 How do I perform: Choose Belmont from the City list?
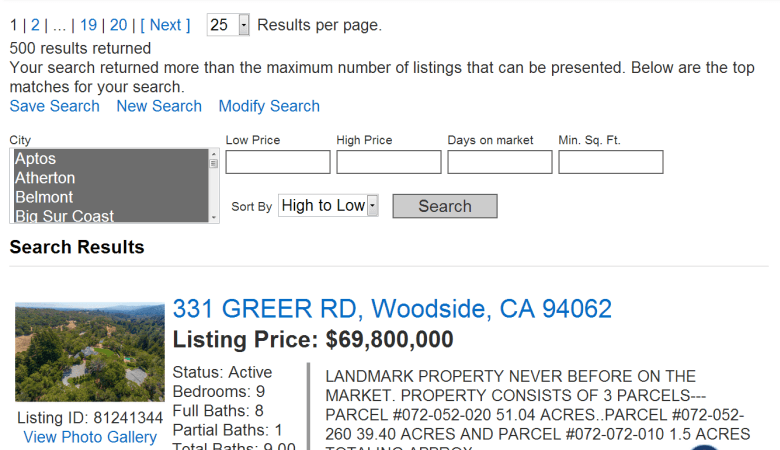(x=44, y=197)
